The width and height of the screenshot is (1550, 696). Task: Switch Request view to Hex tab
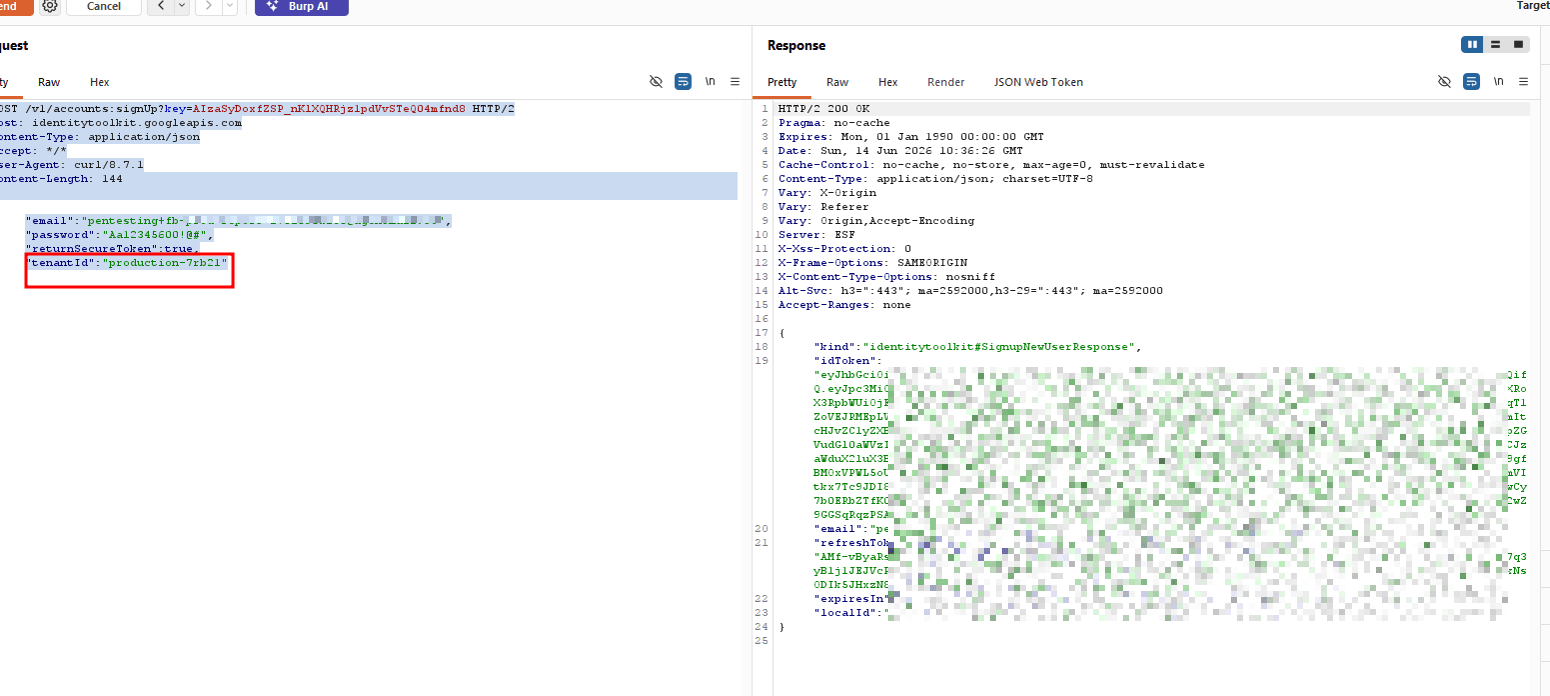99,82
